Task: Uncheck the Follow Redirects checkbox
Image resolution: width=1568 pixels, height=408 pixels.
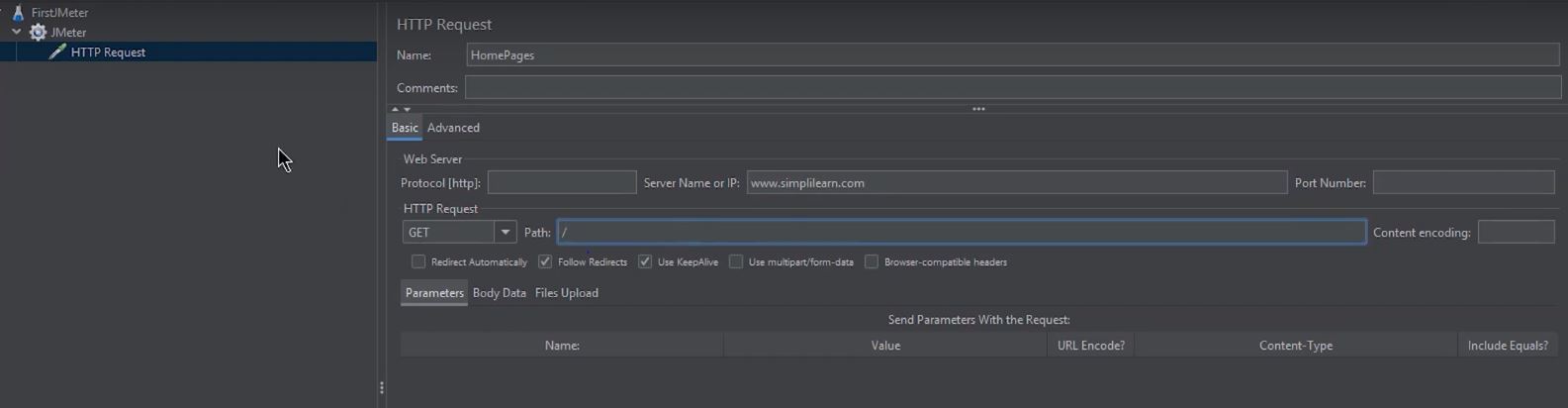Action: pyautogui.click(x=545, y=261)
